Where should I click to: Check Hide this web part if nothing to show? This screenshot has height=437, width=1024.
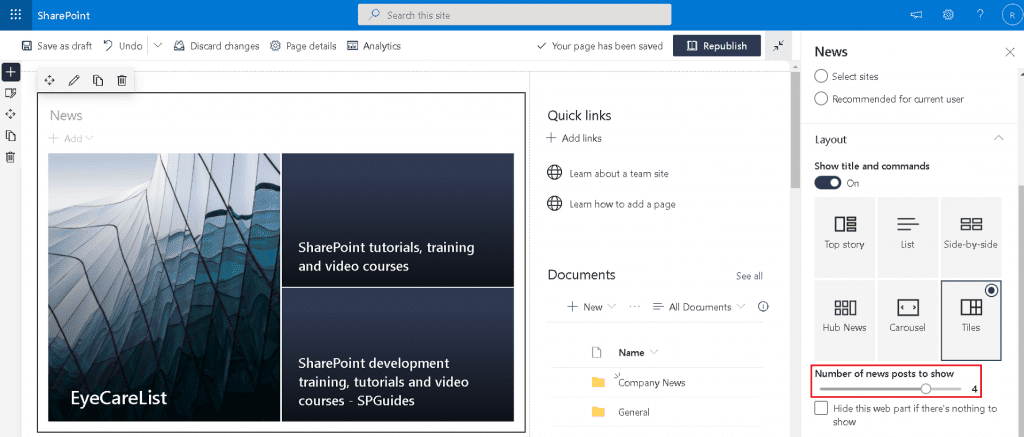tap(822, 408)
